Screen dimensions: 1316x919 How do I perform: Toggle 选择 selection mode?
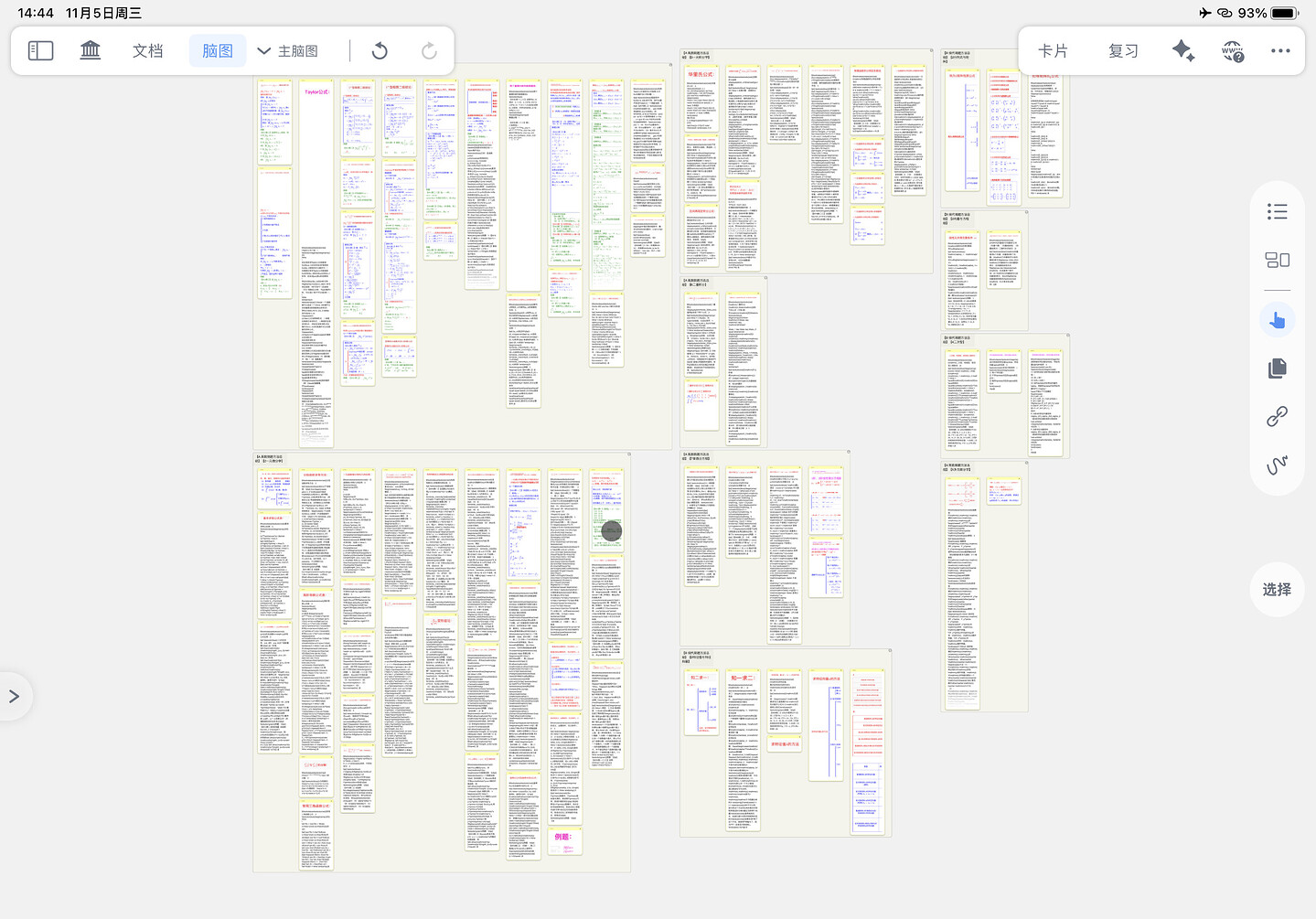1278,590
